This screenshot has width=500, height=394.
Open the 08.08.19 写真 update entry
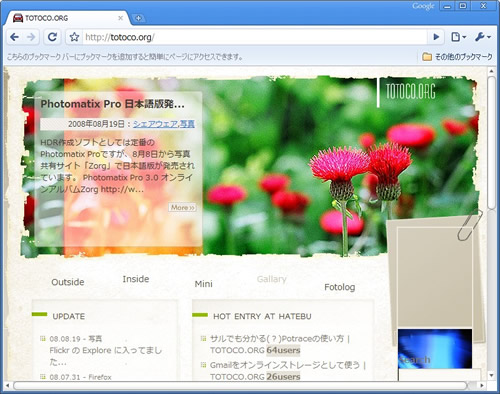tap(76, 339)
